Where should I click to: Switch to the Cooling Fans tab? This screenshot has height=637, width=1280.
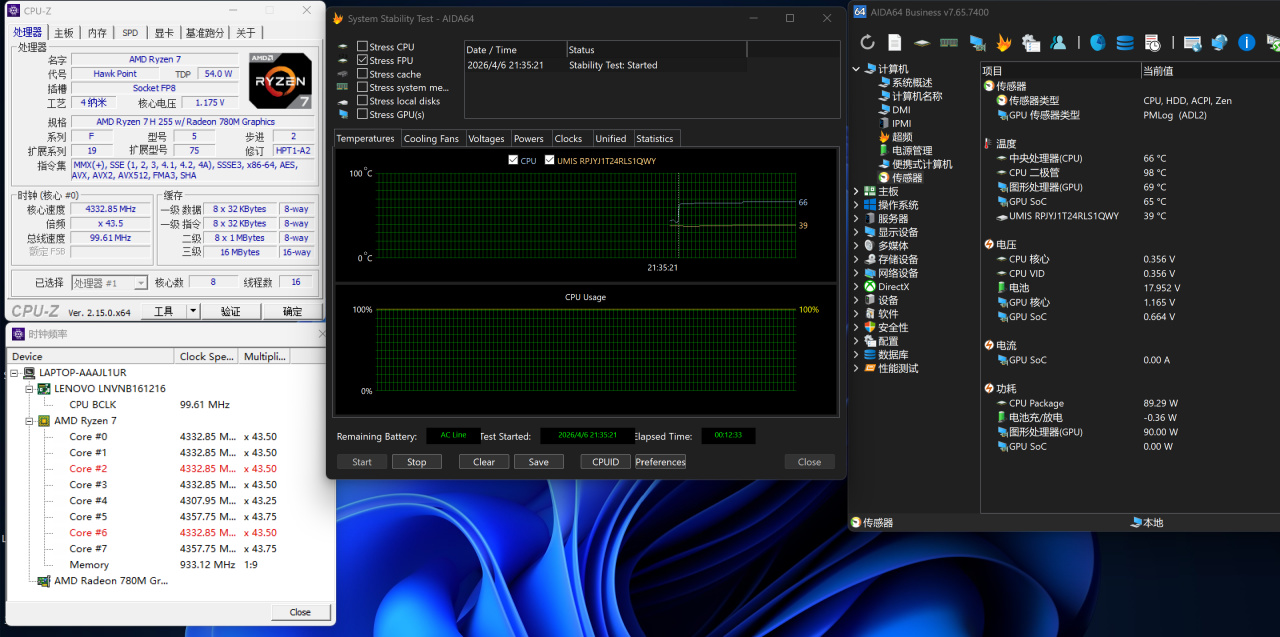(431, 139)
